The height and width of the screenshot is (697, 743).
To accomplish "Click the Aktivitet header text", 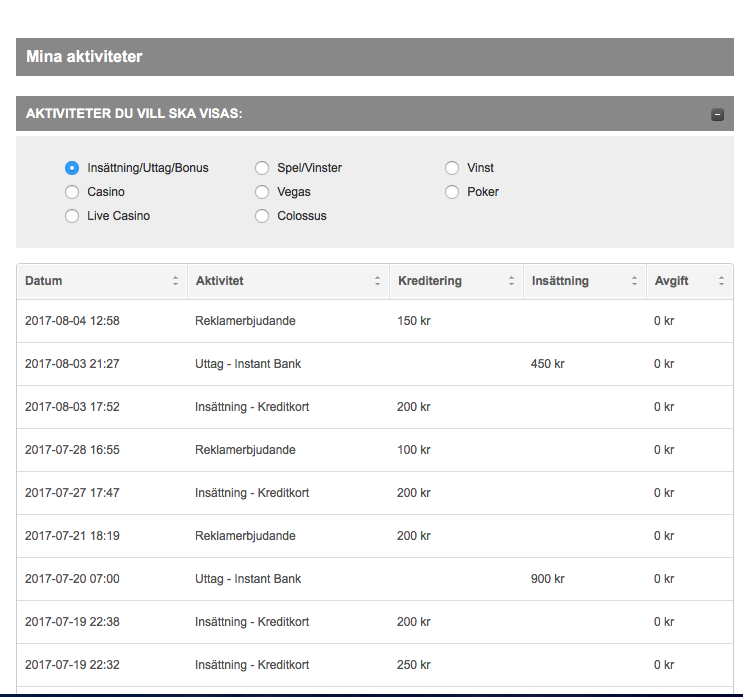I will tap(219, 281).
